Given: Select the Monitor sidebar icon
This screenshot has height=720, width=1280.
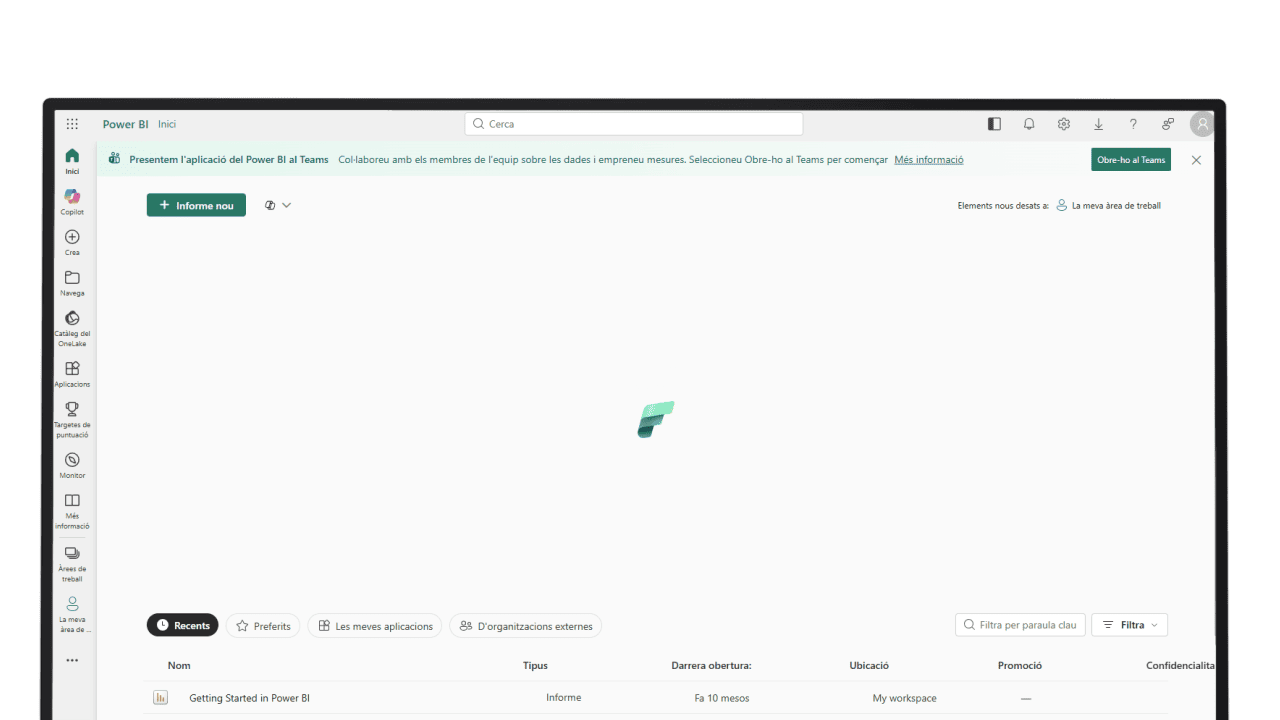Looking at the screenshot, I should [x=71, y=463].
